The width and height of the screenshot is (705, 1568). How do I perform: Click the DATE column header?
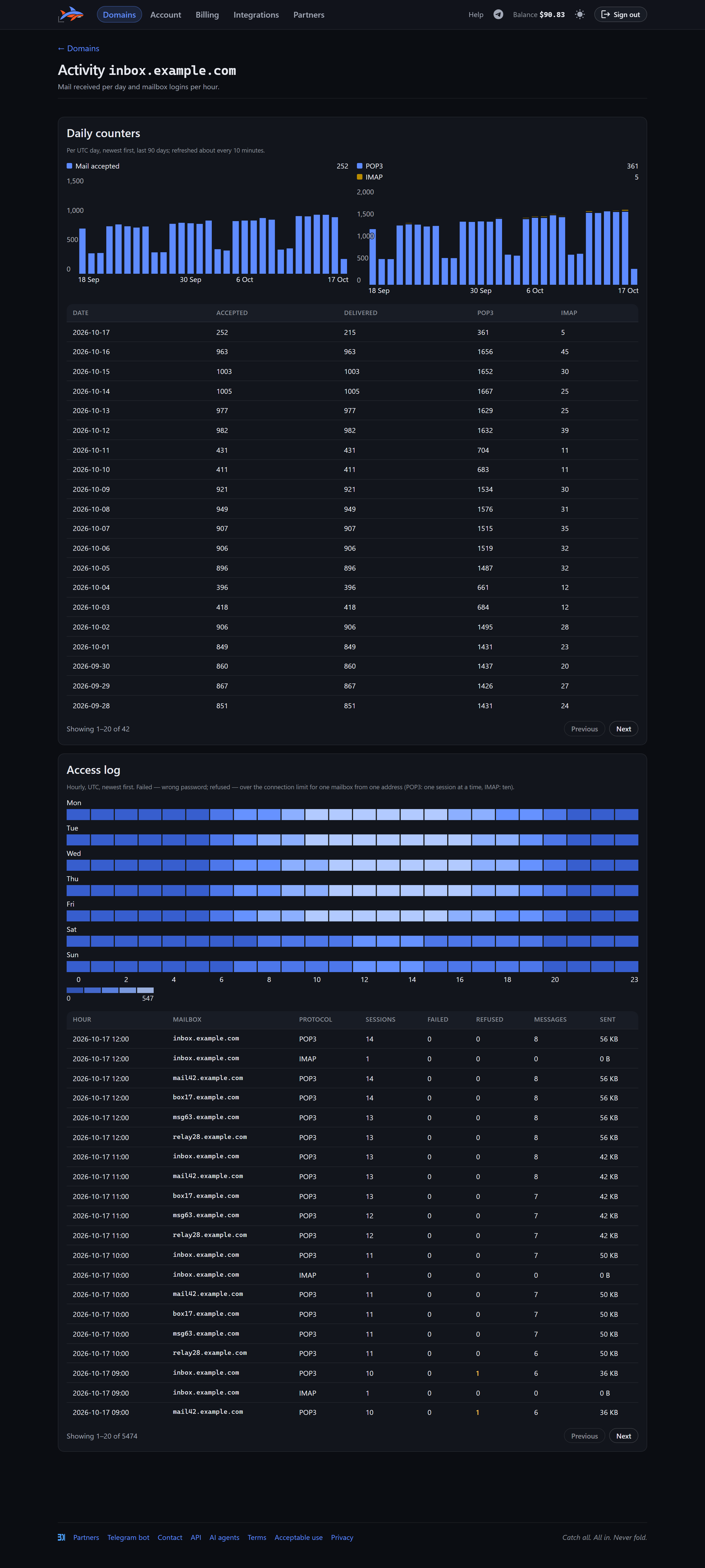pos(80,313)
